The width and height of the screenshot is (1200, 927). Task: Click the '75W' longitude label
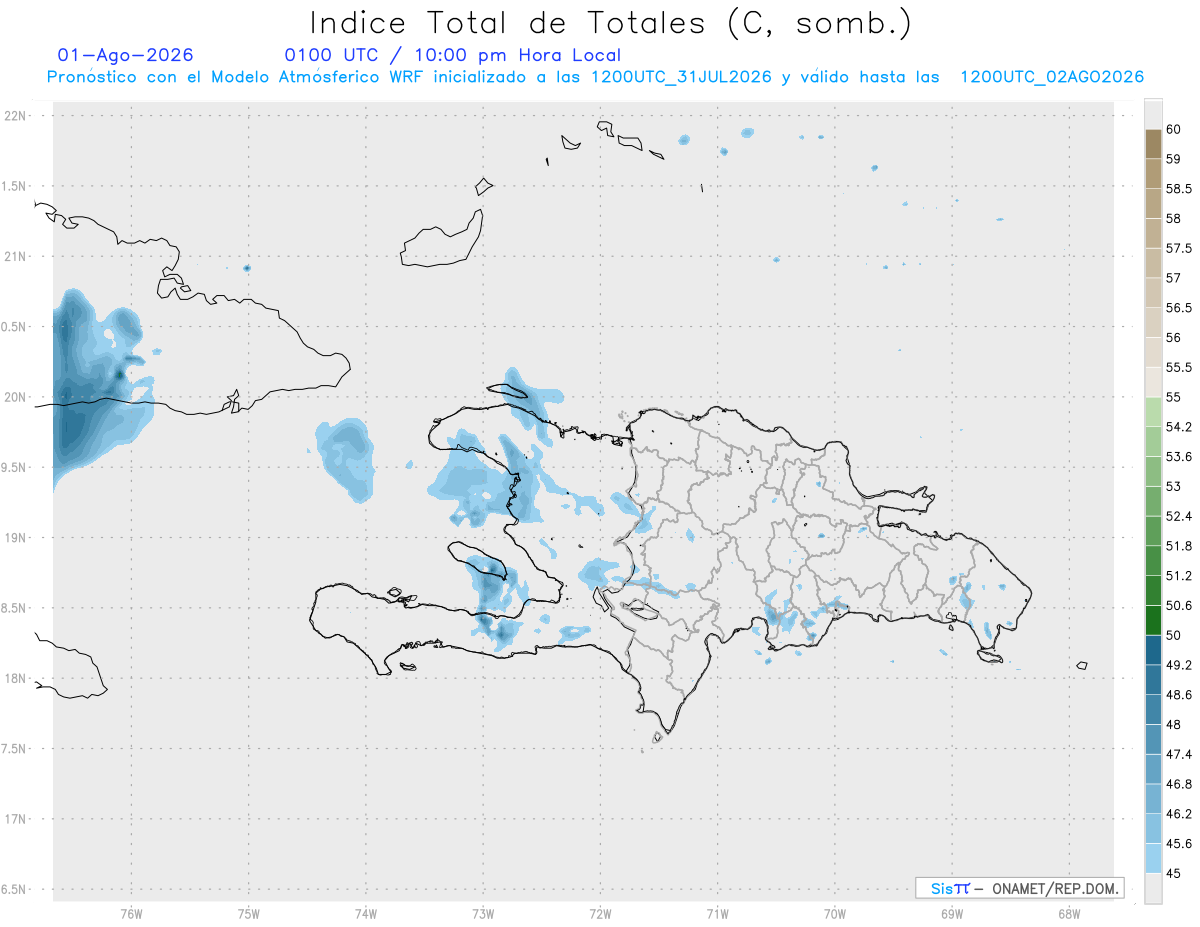point(248,914)
